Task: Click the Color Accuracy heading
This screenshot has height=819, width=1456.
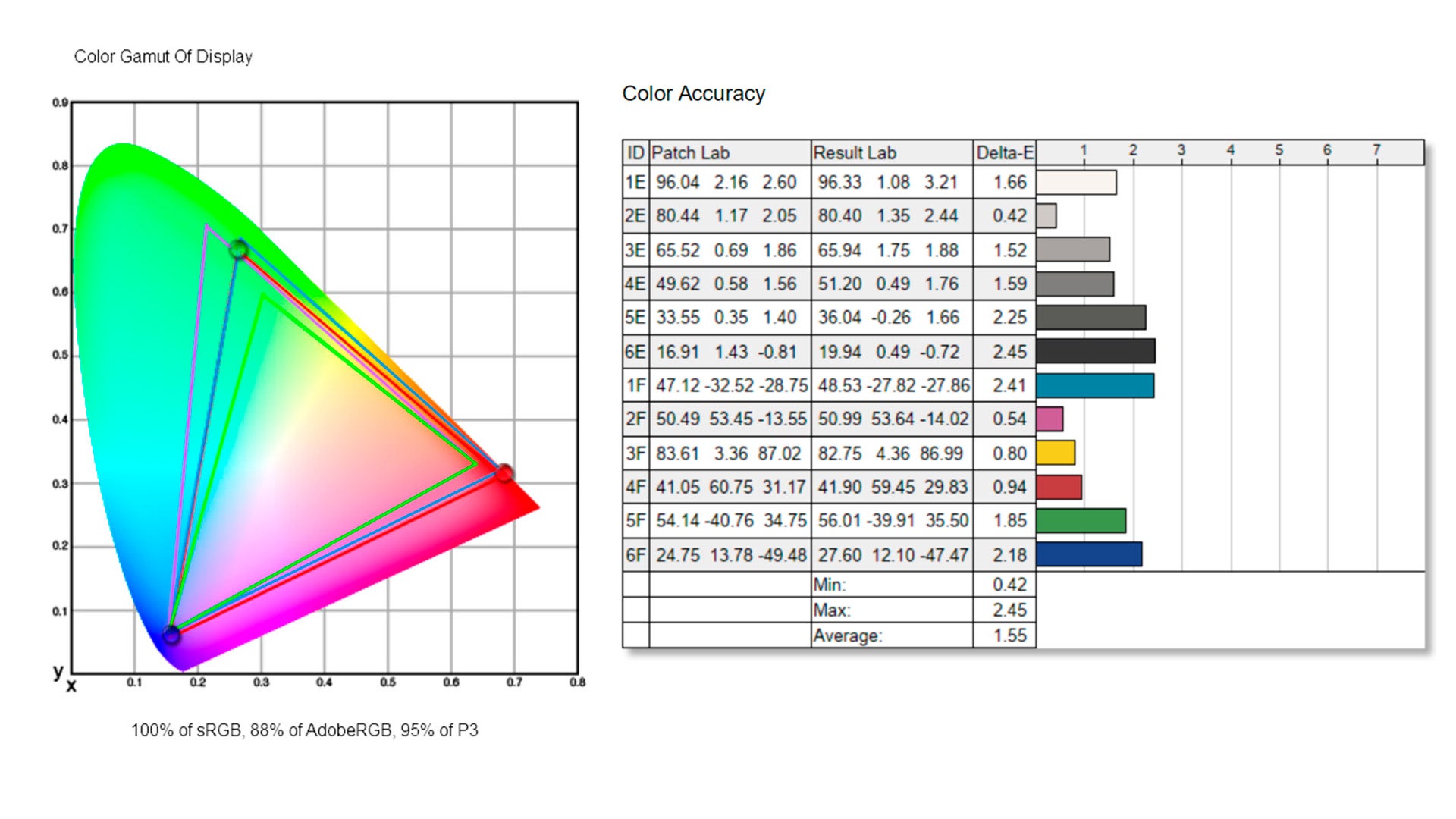Action: click(x=693, y=93)
